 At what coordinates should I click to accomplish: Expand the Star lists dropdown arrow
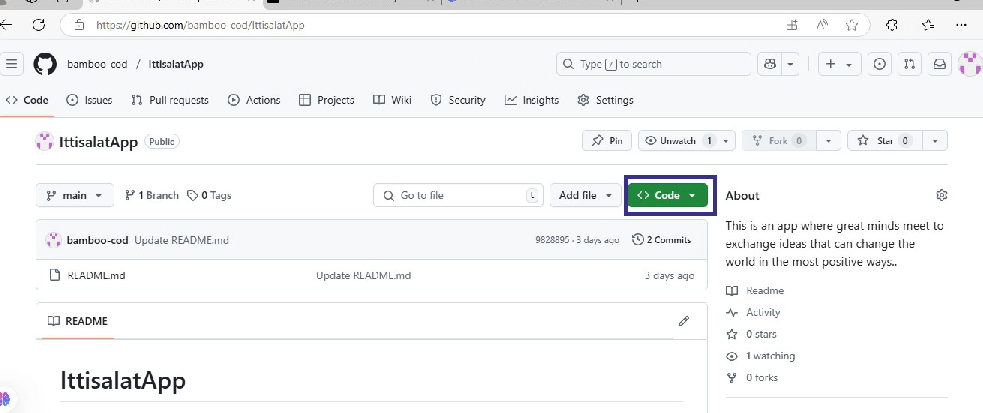click(x=935, y=141)
